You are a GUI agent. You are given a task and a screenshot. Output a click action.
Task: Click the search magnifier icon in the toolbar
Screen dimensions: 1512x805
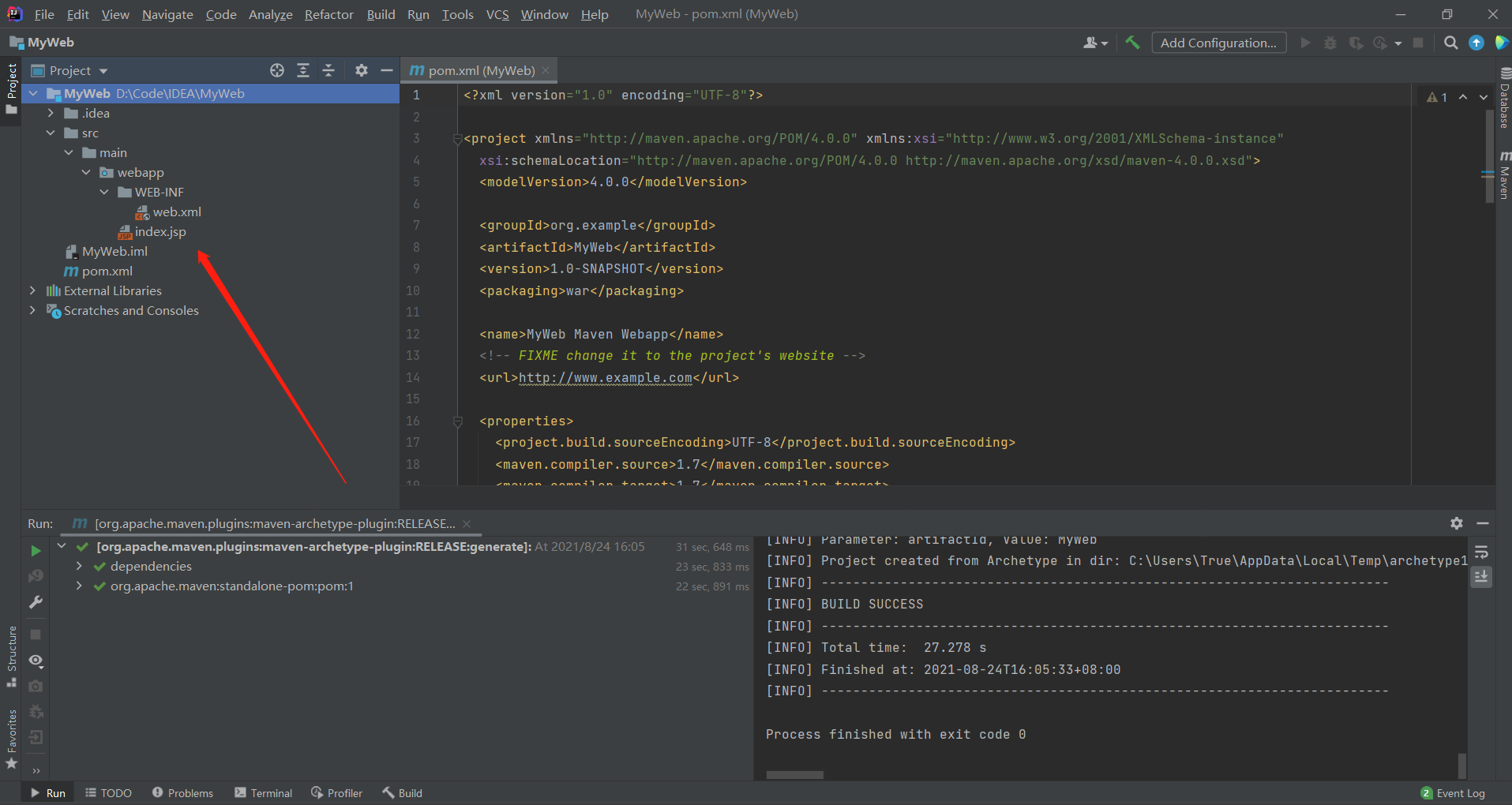click(1451, 43)
